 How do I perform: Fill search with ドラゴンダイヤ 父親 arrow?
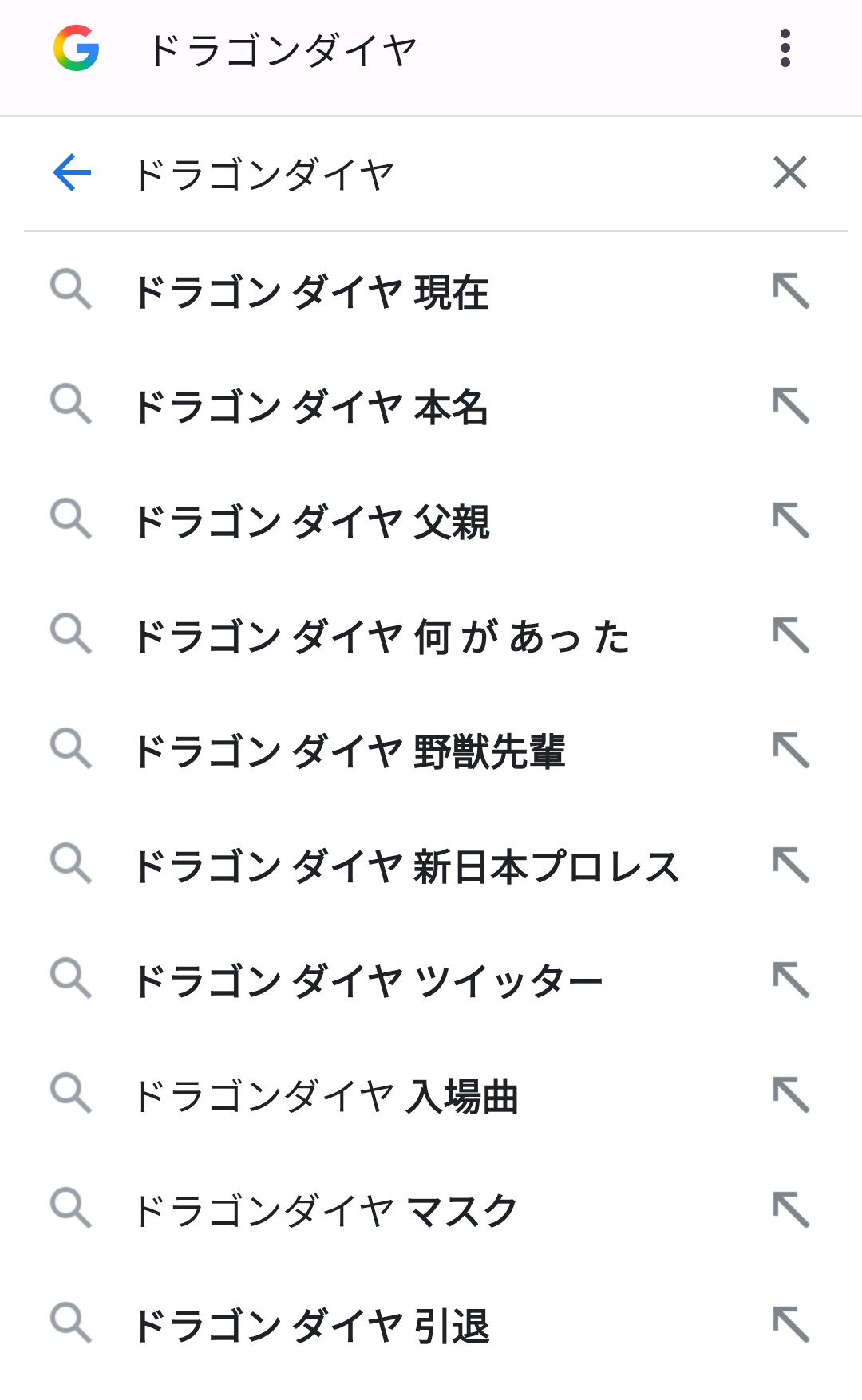(791, 521)
